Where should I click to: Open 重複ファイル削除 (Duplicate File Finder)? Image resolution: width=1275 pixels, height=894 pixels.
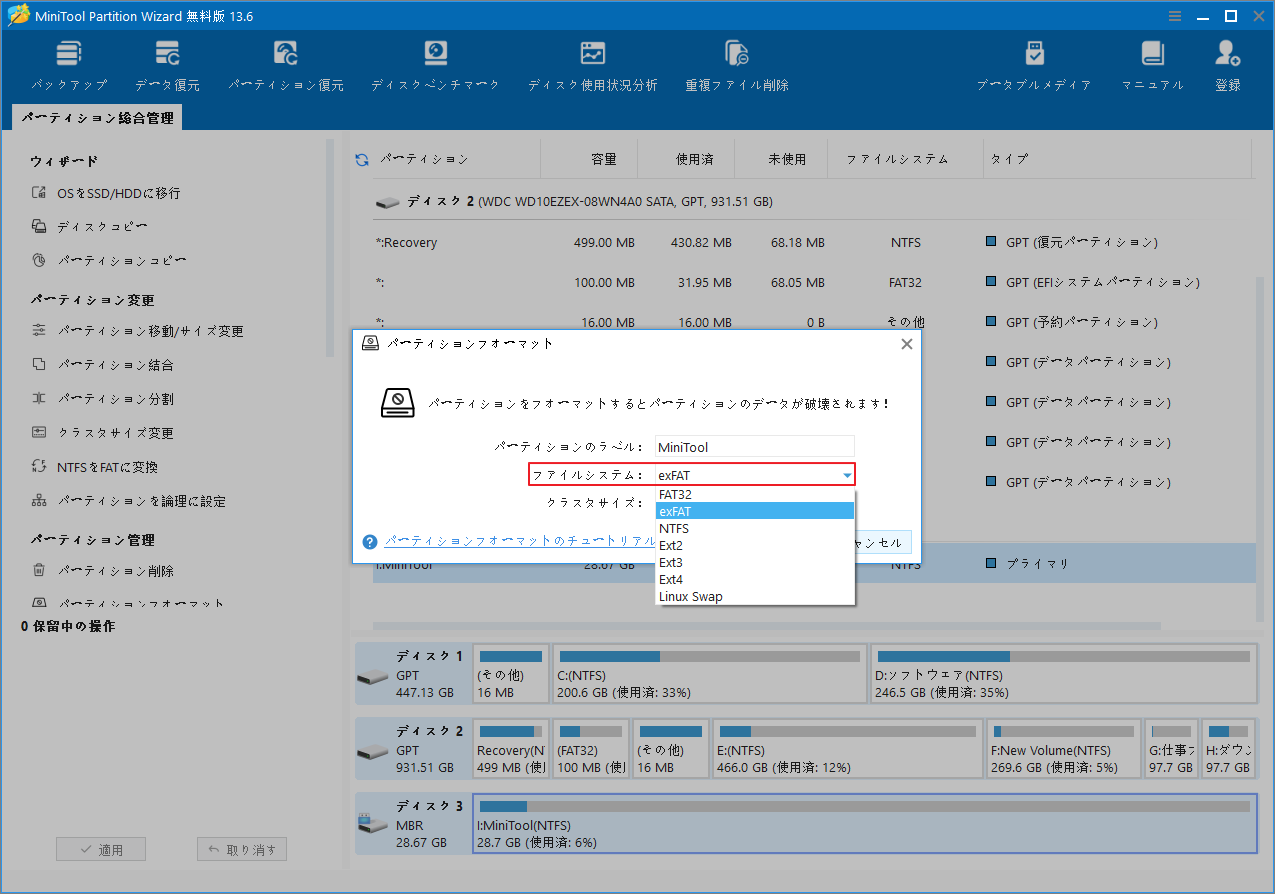[736, 63]
